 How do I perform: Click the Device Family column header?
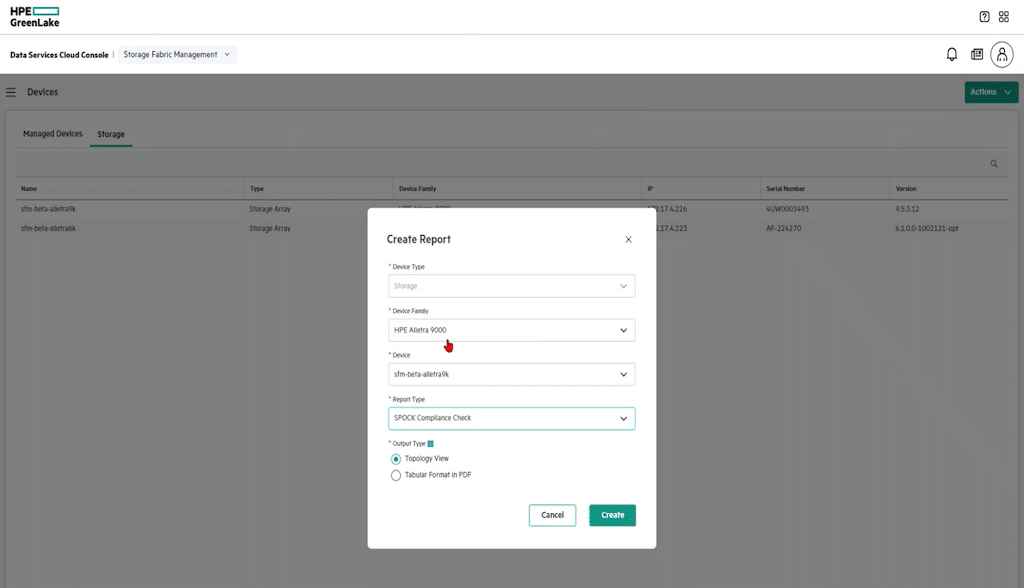417,189
